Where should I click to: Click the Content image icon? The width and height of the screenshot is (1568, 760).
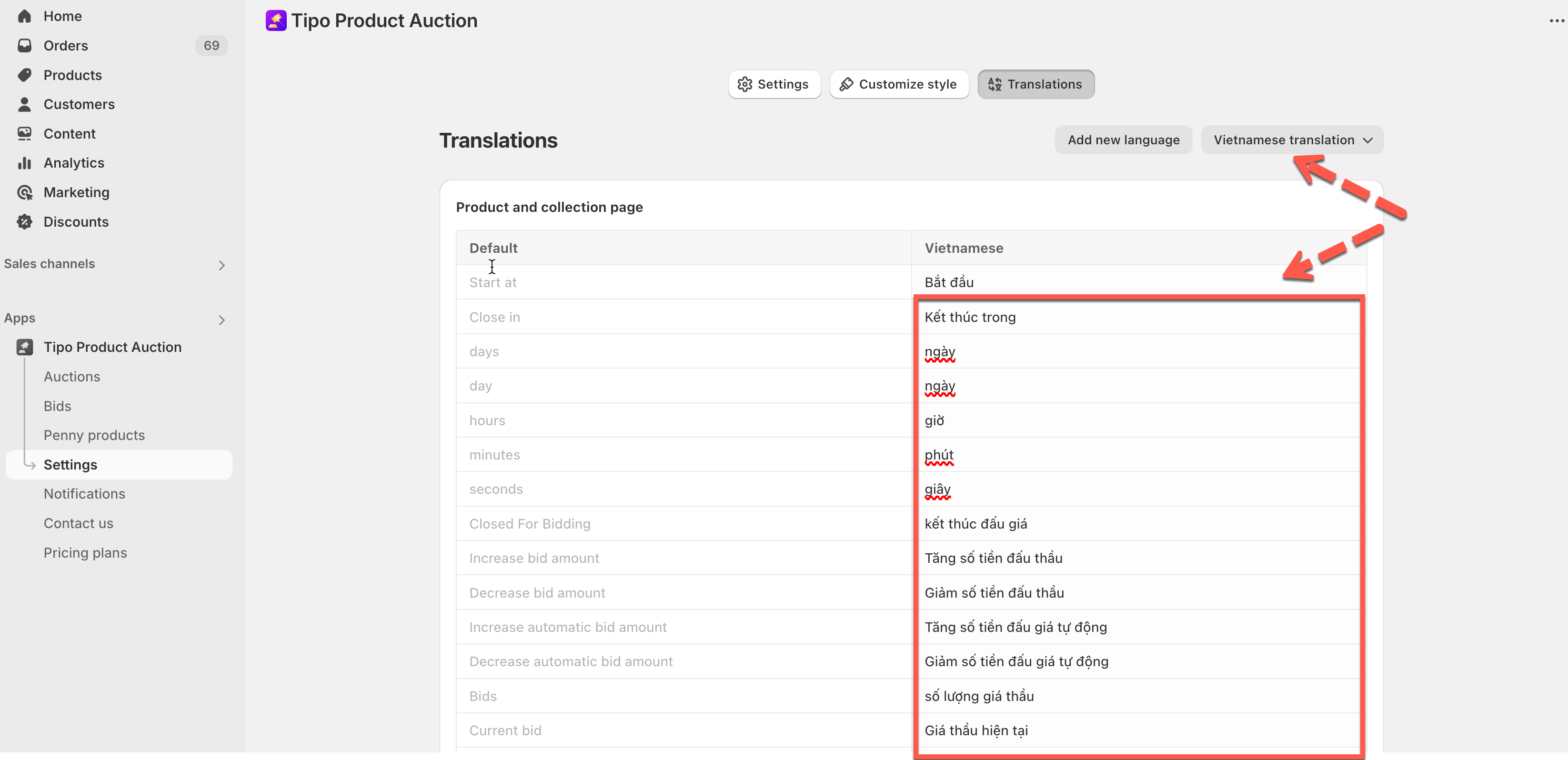(24, 134)
